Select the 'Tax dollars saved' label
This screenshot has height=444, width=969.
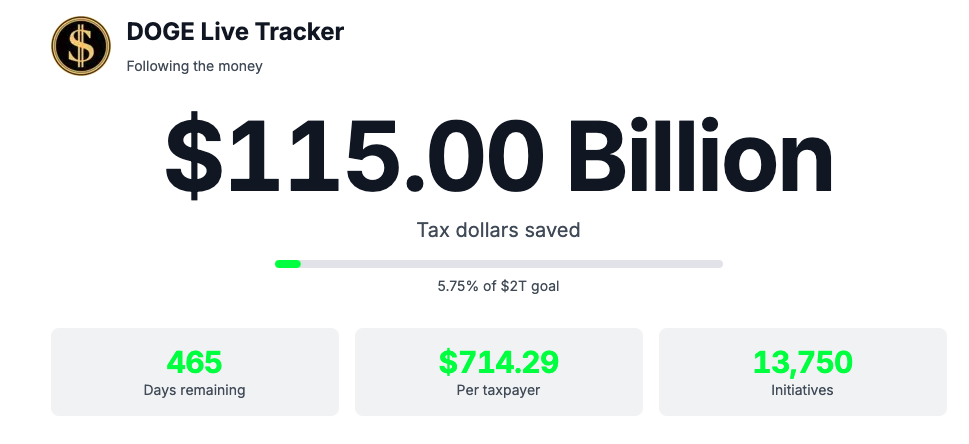(498, 230)
